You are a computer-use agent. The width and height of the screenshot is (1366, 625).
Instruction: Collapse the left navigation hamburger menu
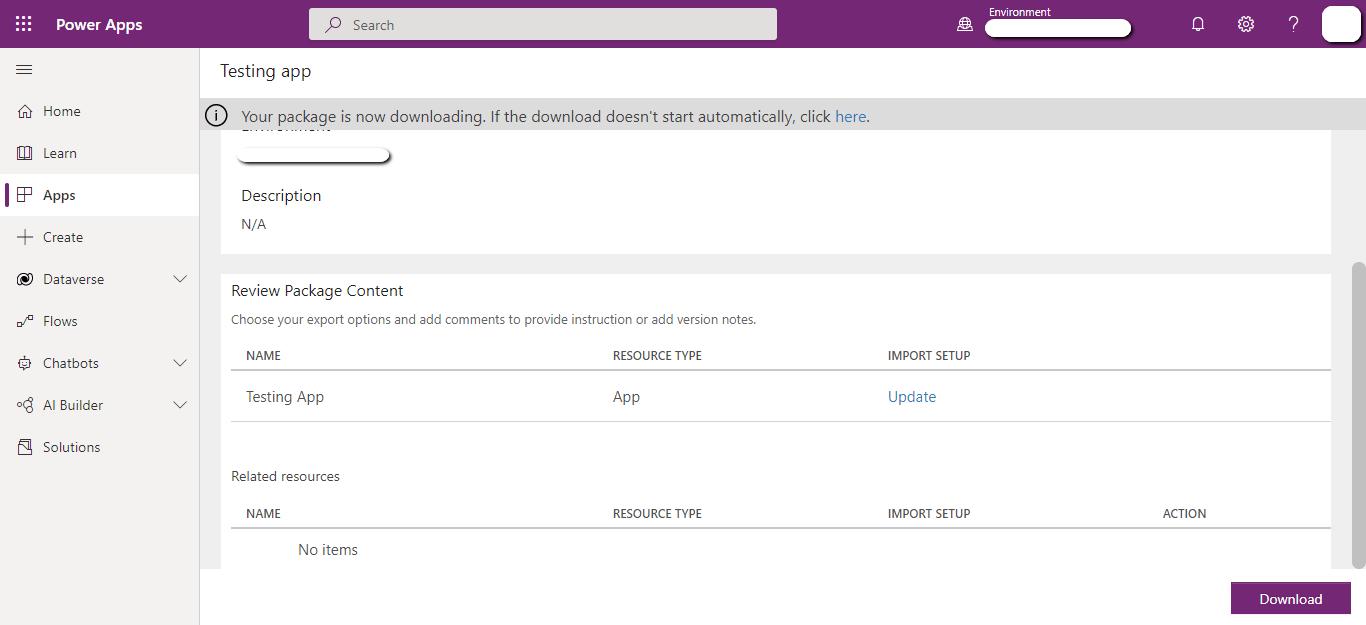coord(24,69)
